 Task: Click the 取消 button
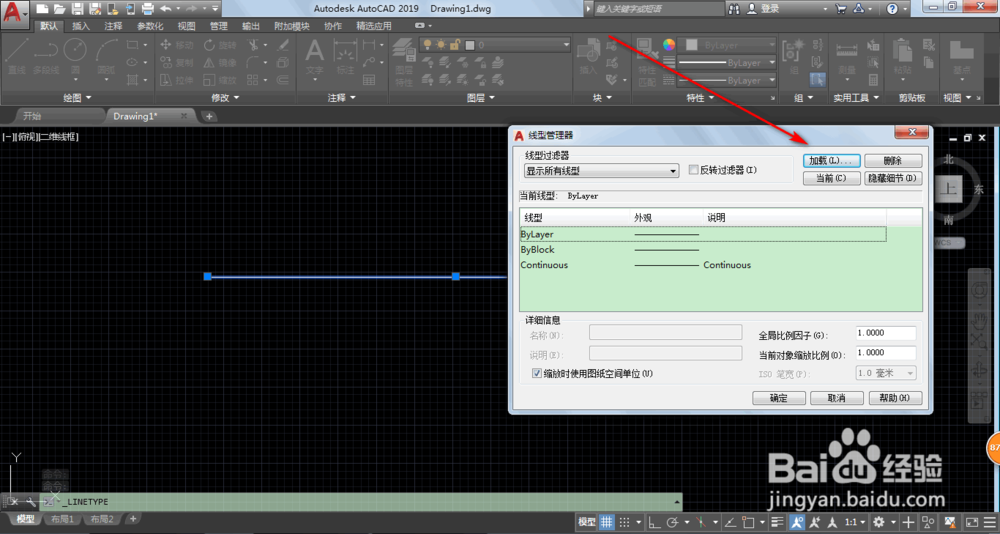coord(836,398)
